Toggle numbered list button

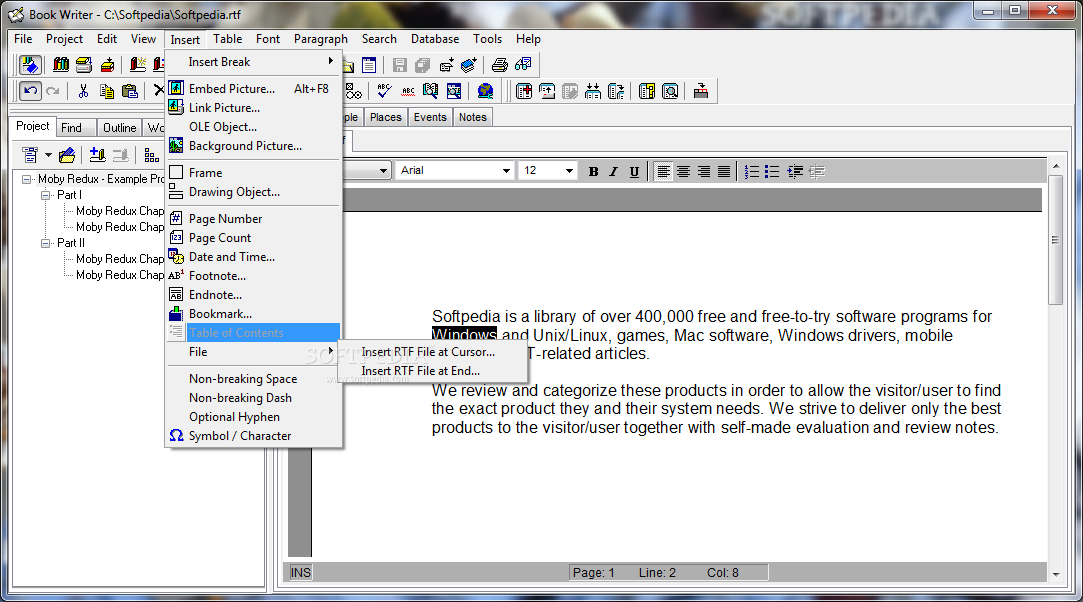pyautogui.click(x=752, y=171)
